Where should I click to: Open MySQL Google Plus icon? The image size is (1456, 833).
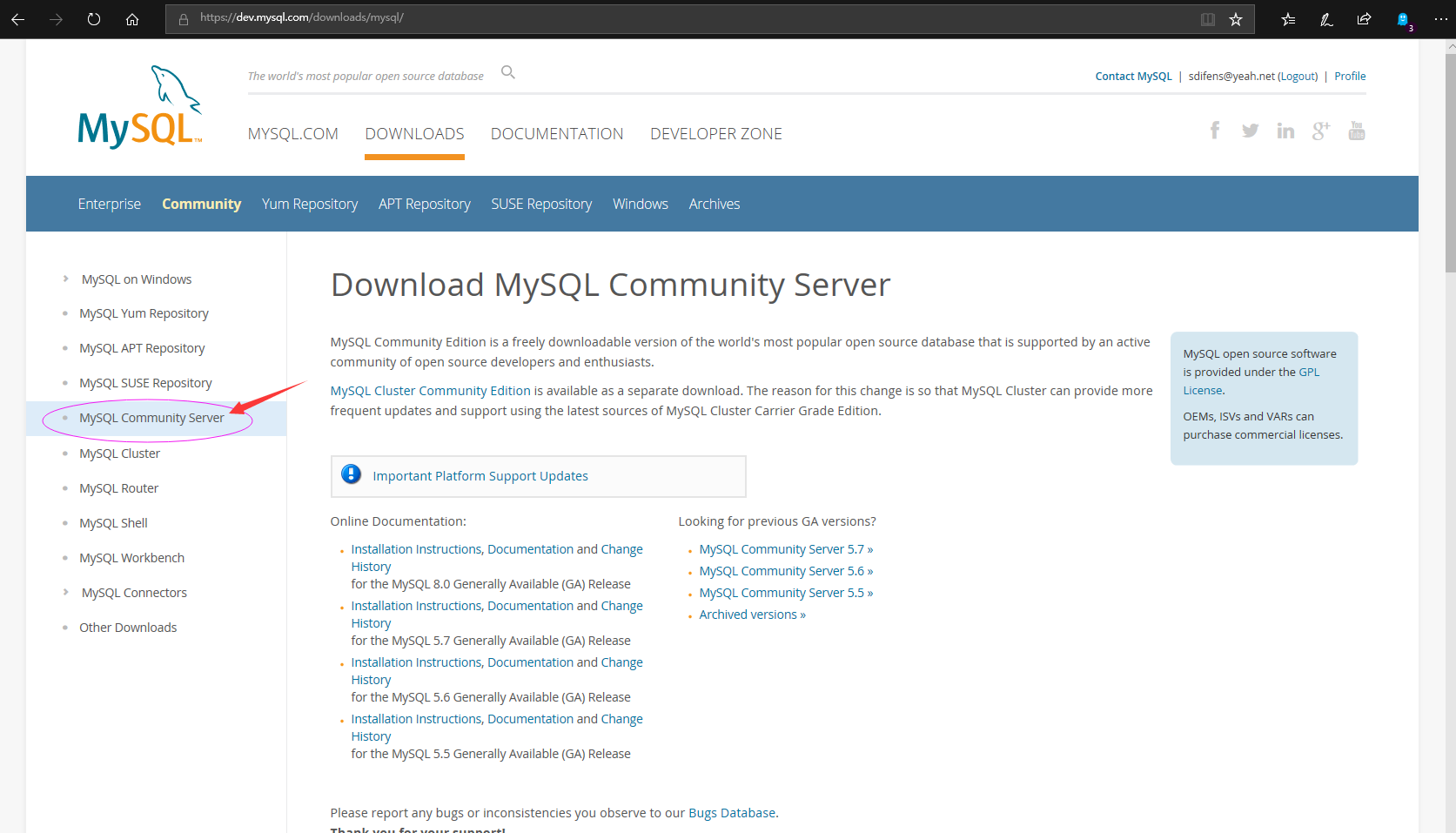(1321, 131)
